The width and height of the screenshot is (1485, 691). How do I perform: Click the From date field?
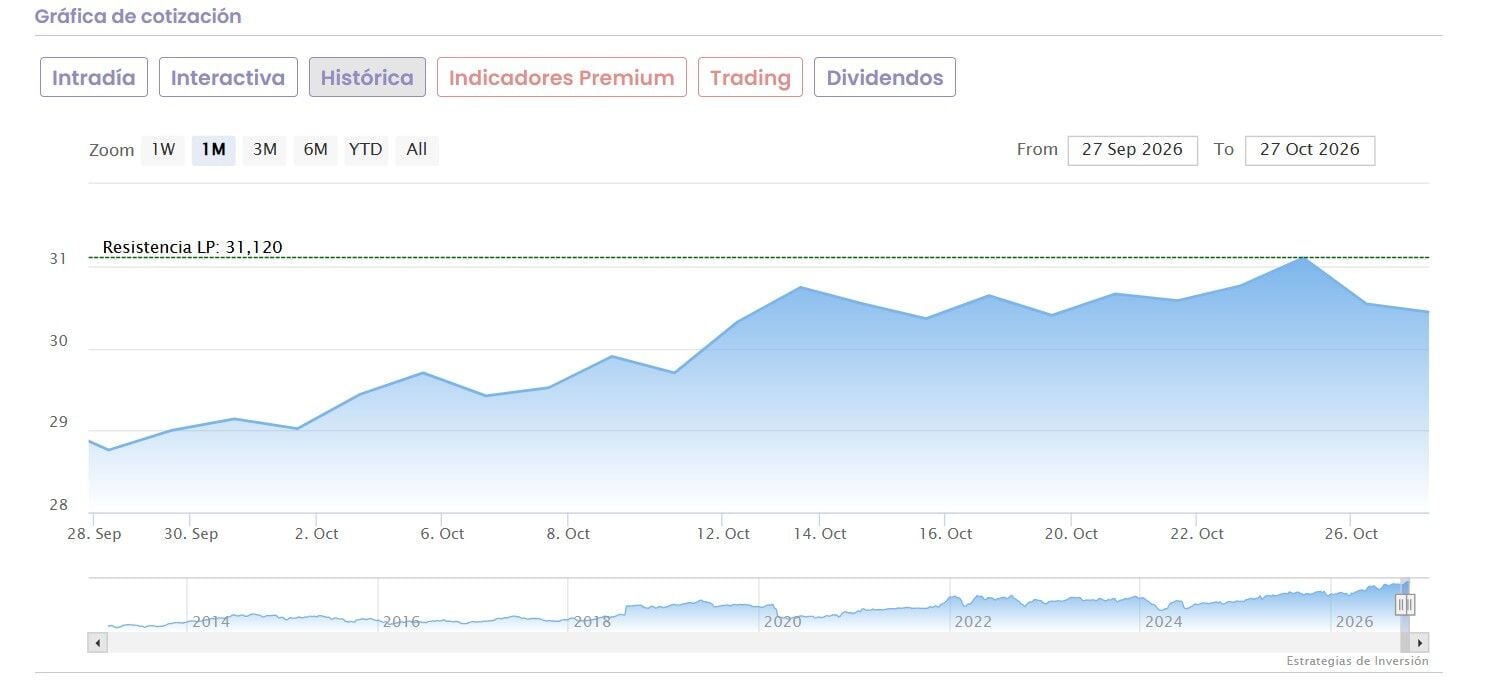(x=1133, y=150)
